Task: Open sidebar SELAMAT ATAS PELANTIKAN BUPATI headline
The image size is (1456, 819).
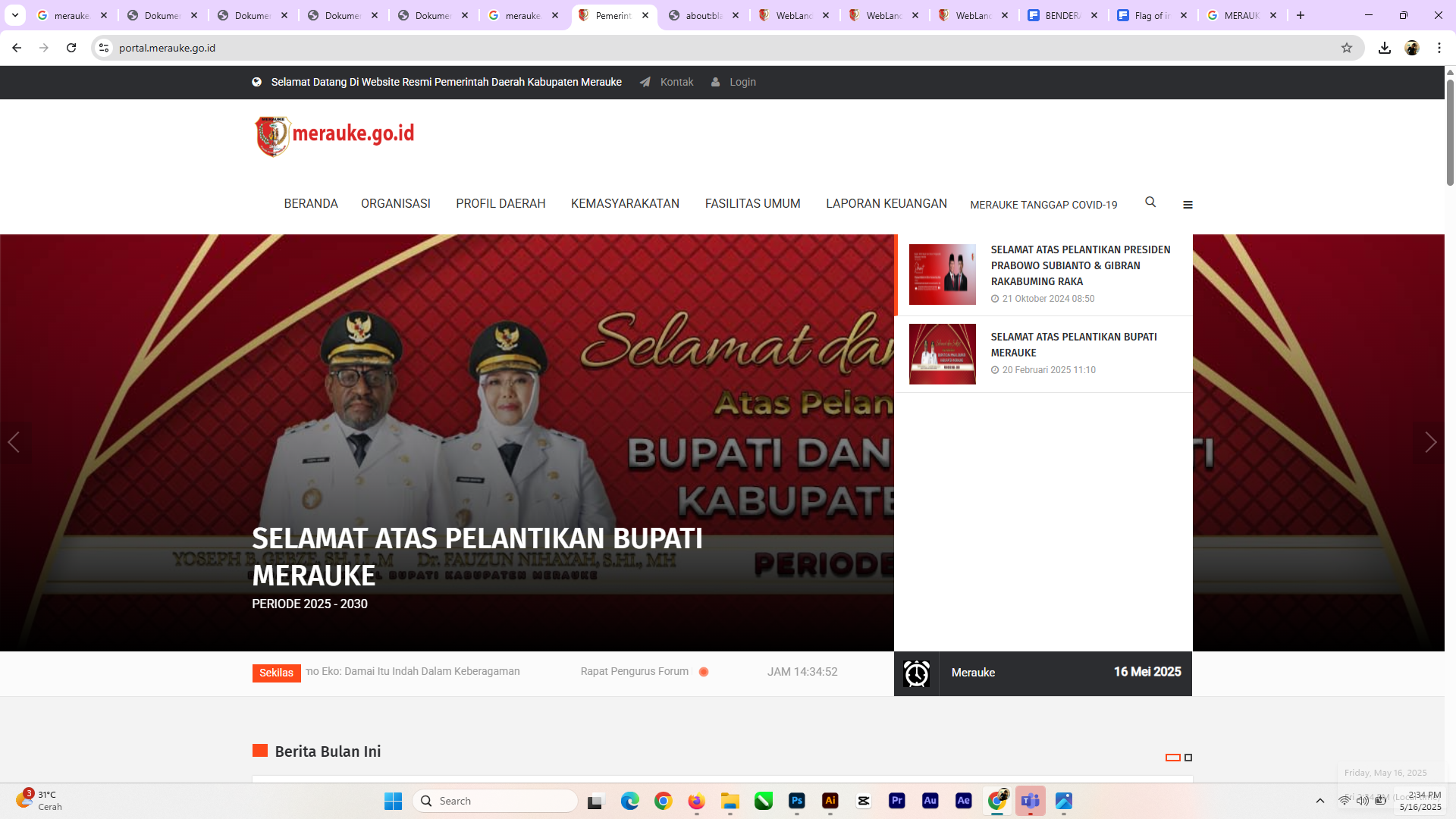Action: coord(1074,344)
